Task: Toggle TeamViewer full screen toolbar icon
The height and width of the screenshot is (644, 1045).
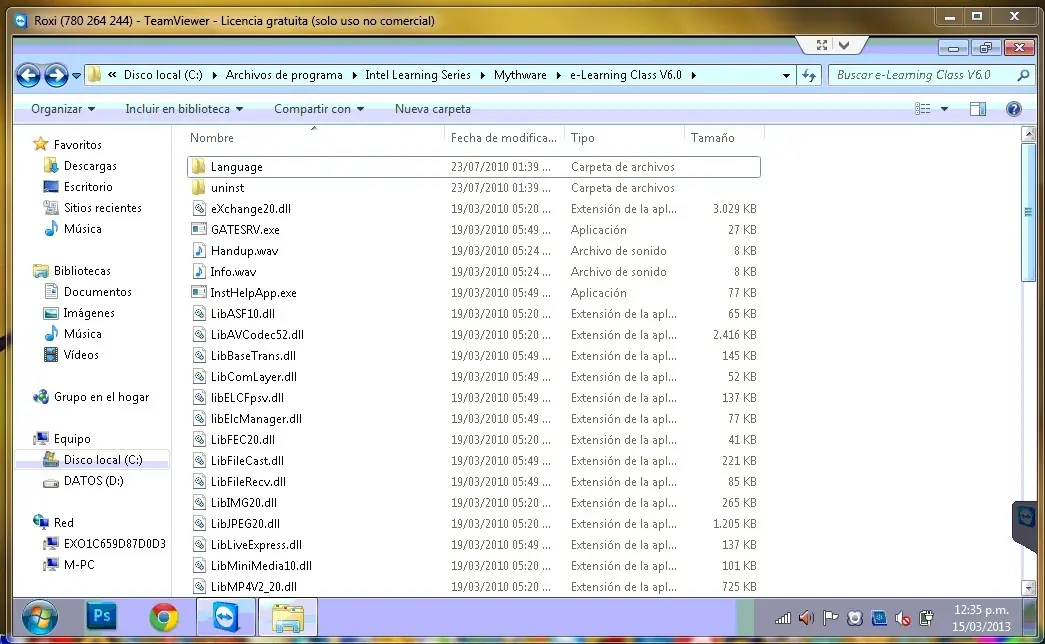Action: [x=822, y=45]
